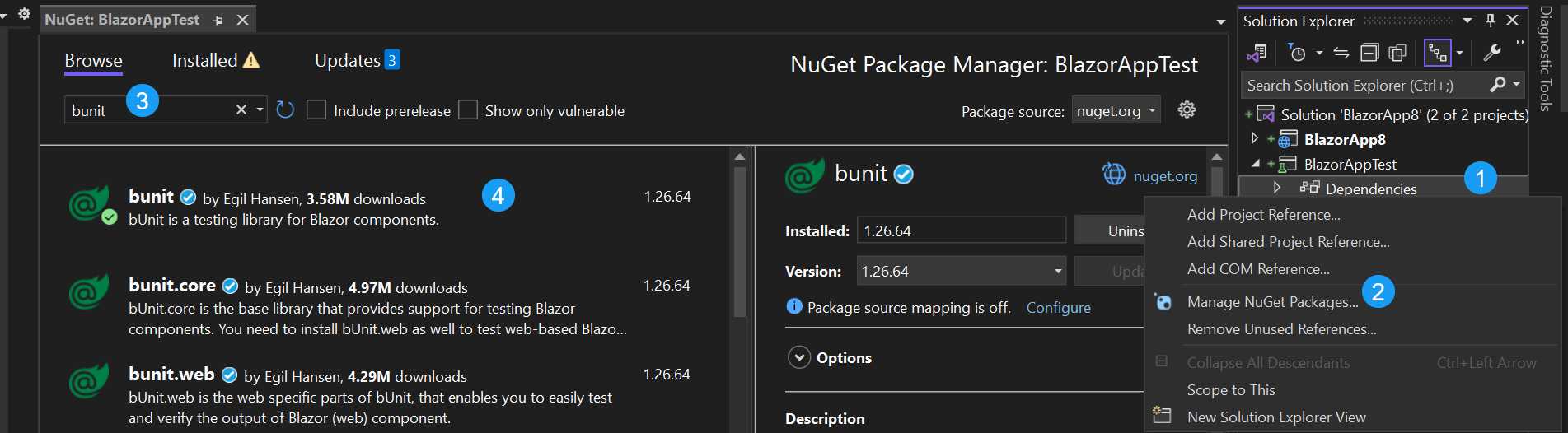Select Solution 'BlazorApp8' root node
This screenshot has height=433, width=1568.
pos(1404,114)
